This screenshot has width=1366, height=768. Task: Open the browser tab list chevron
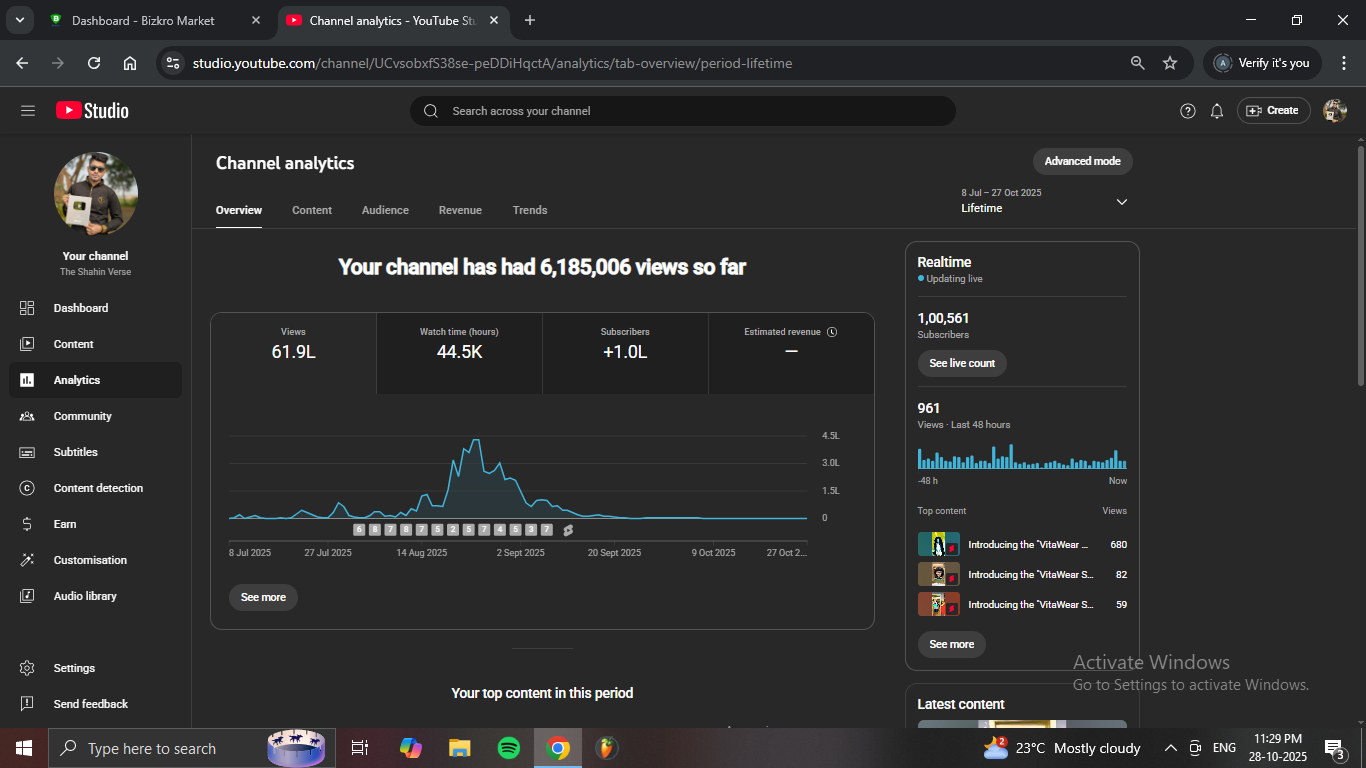point(19,20)
